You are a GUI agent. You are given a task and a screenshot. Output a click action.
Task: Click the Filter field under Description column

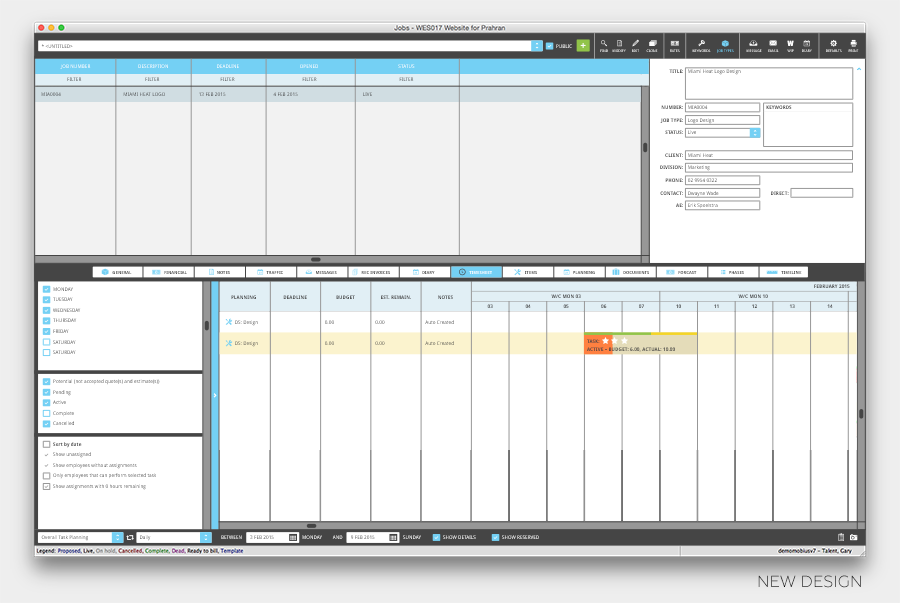(153, 79)
